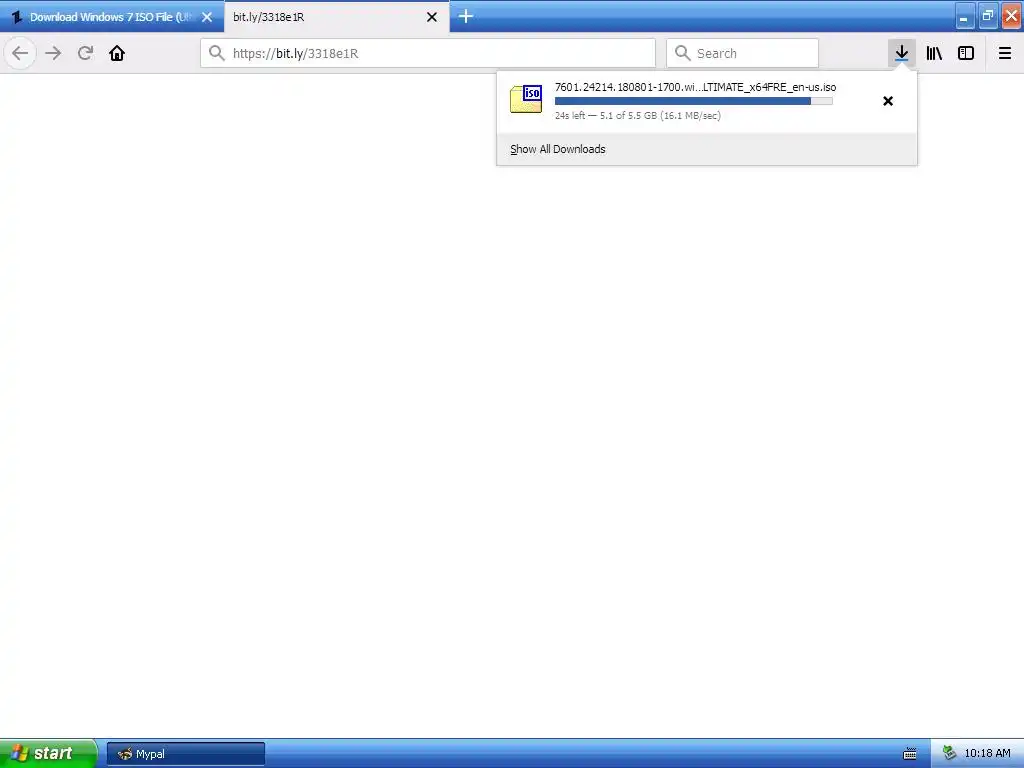Close the bit.ly/3318e1R tab
This screenshot has width=1024, height=768.
click(432, 17)
